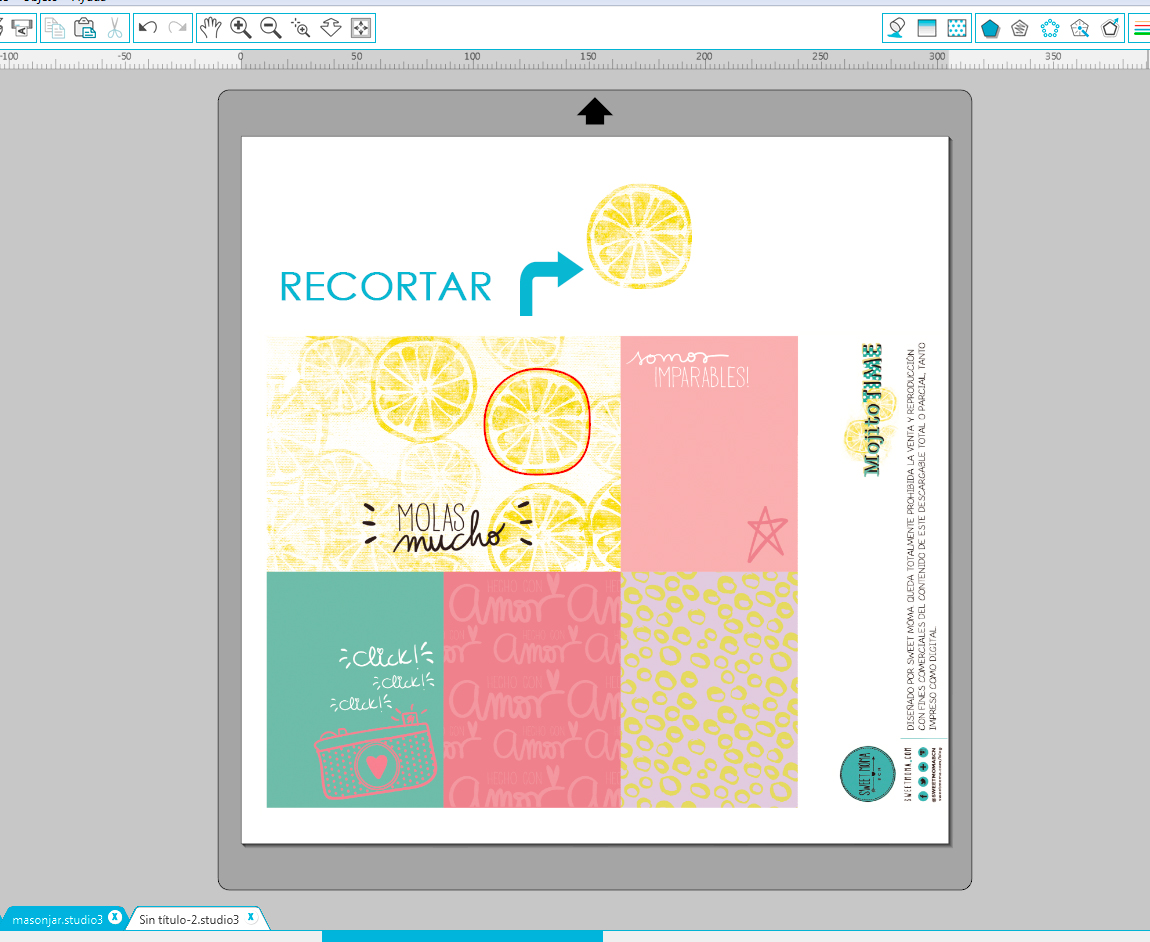Open the Sketch pentagon panel
1150x942 pixels.
(x=1019, y=29)
